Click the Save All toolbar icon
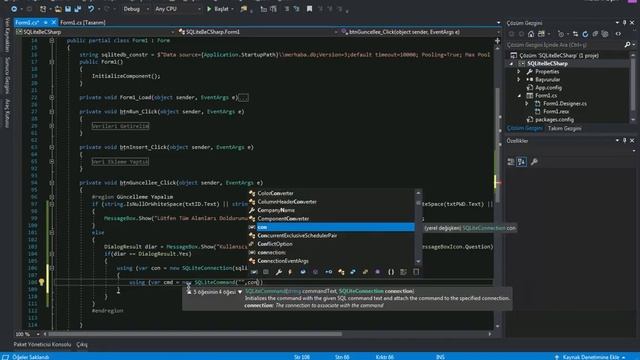 coord(78,9)
